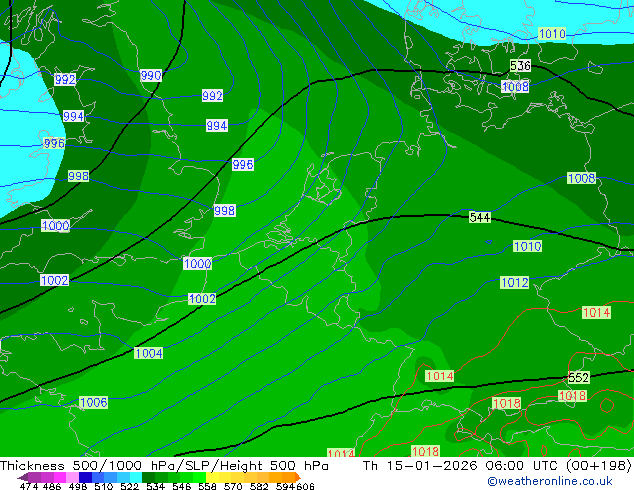634x490 pixels.
Task: Click the legend value 582
Action: [259, 486]
